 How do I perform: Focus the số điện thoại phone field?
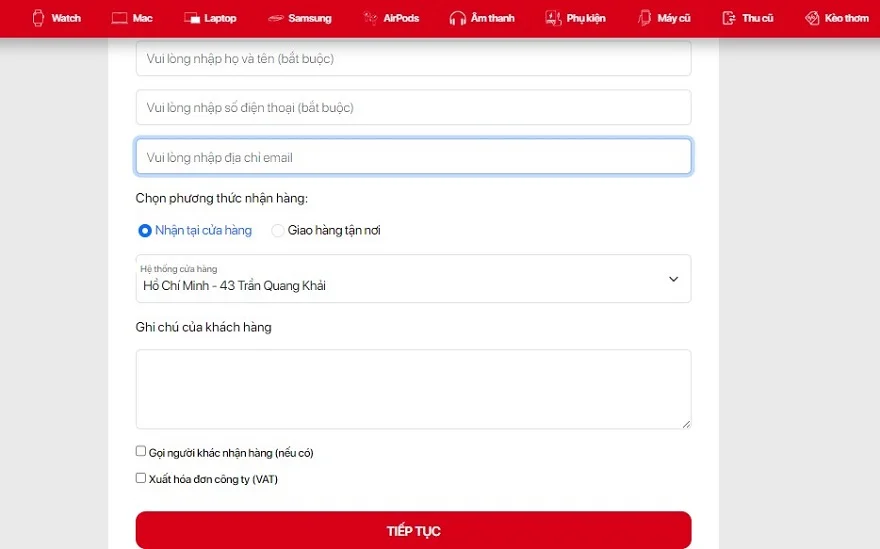(x=414, y=107)
